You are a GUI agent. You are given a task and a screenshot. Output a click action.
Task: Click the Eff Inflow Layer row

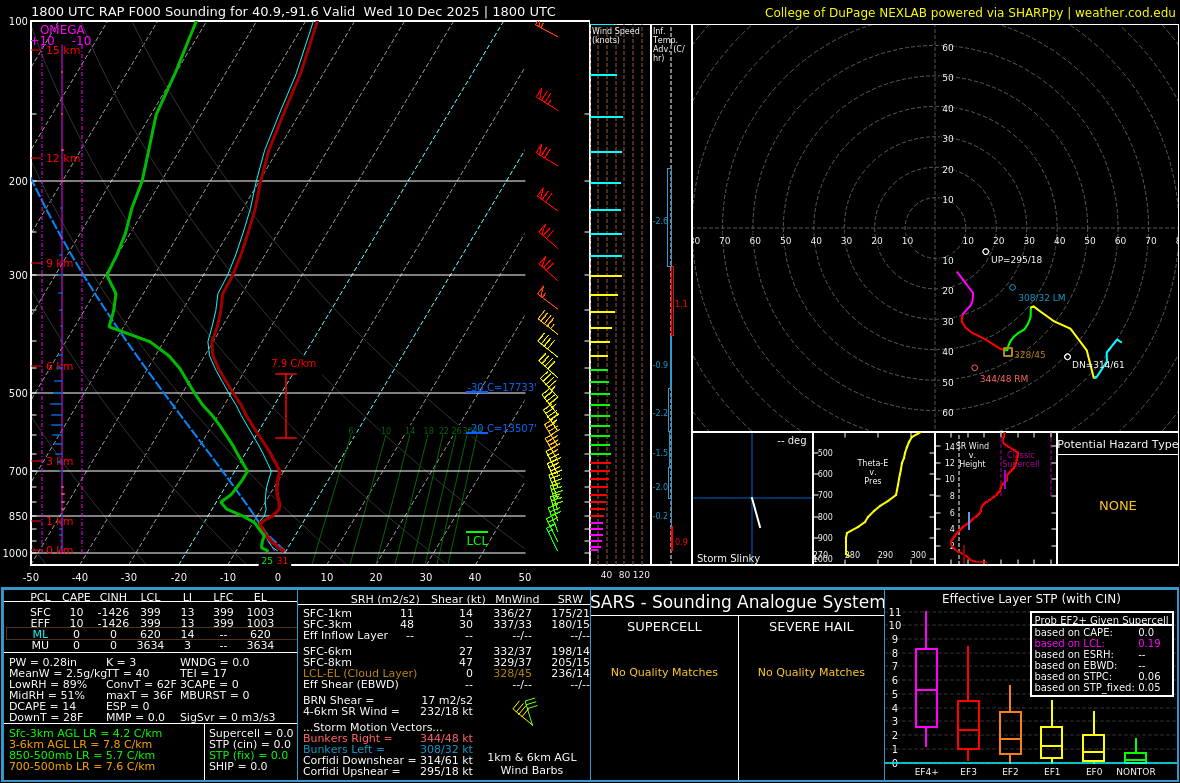(446, 635)
